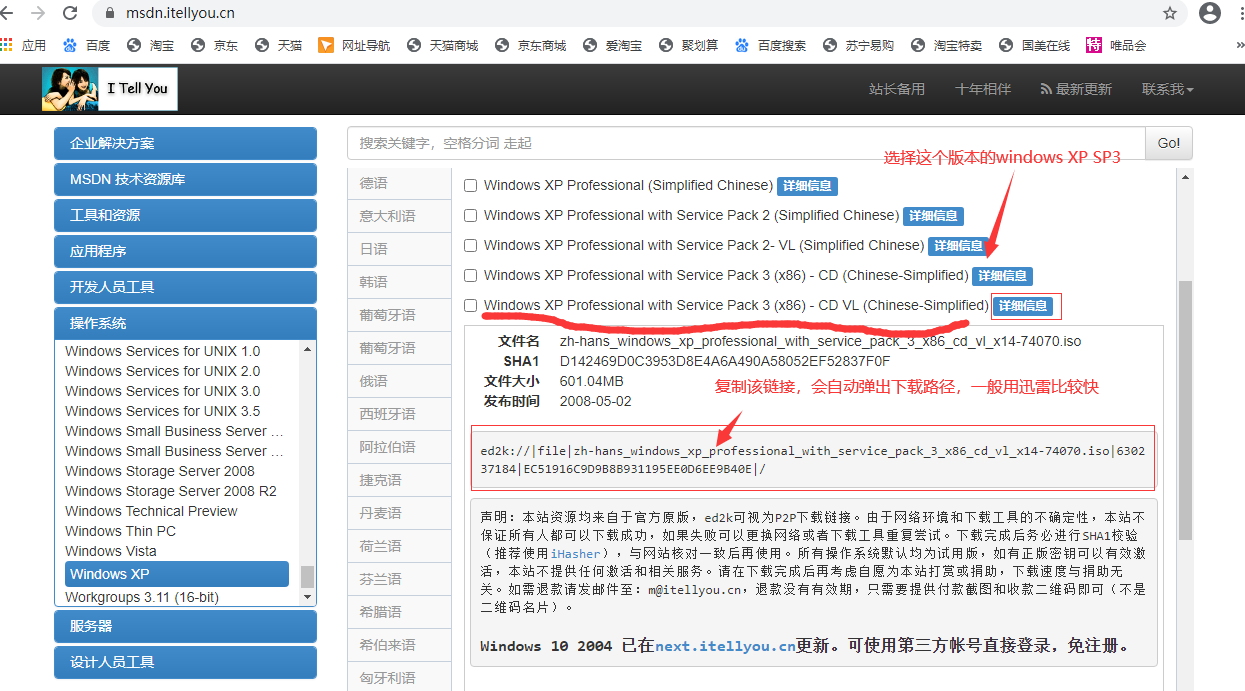Select Windows Thin PC in the list
The image size is (1245, 691).
click(x=120, y=531)
